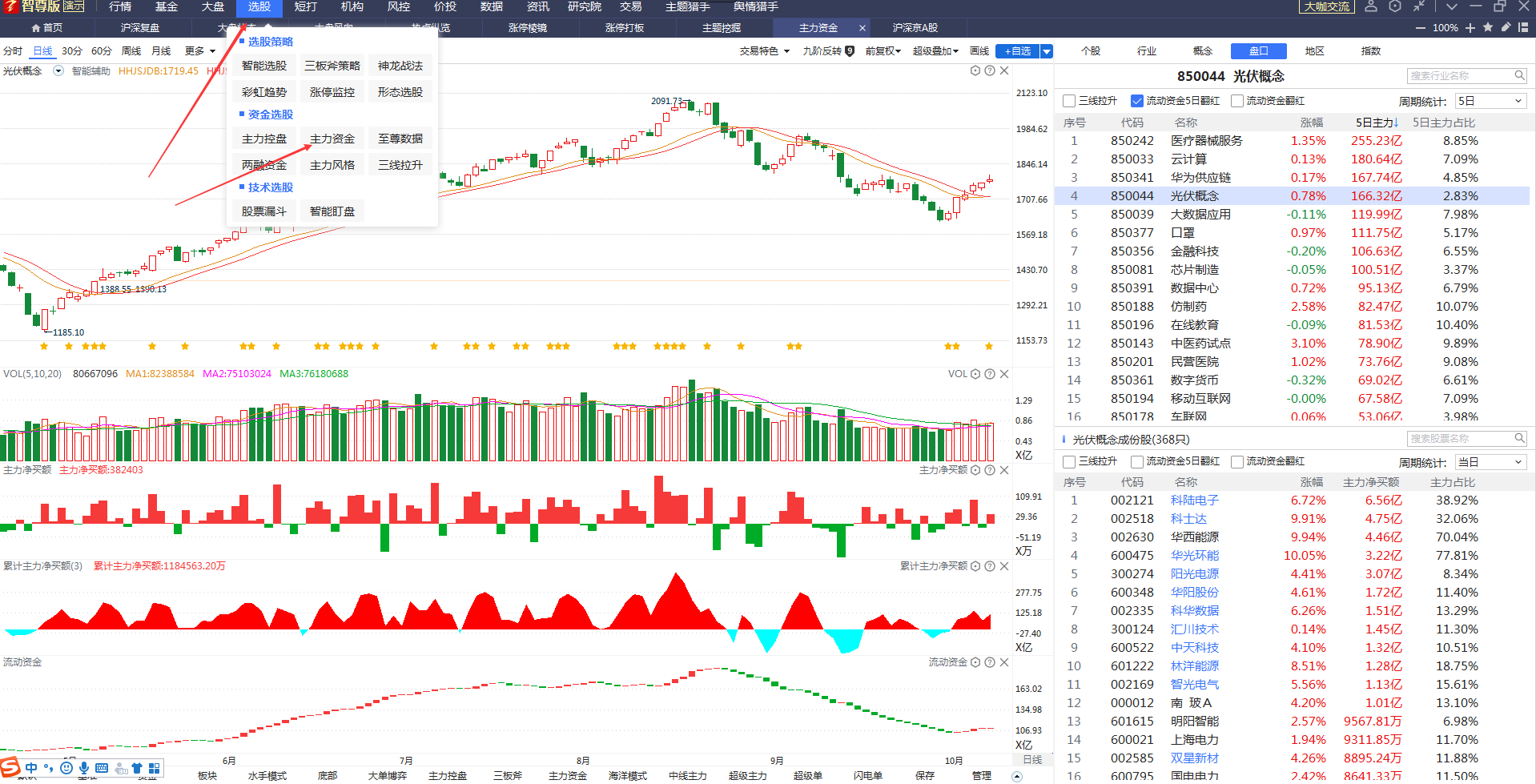Open stock link 科陆电子
The image size is (1536, 784).
click(1195, 501)
